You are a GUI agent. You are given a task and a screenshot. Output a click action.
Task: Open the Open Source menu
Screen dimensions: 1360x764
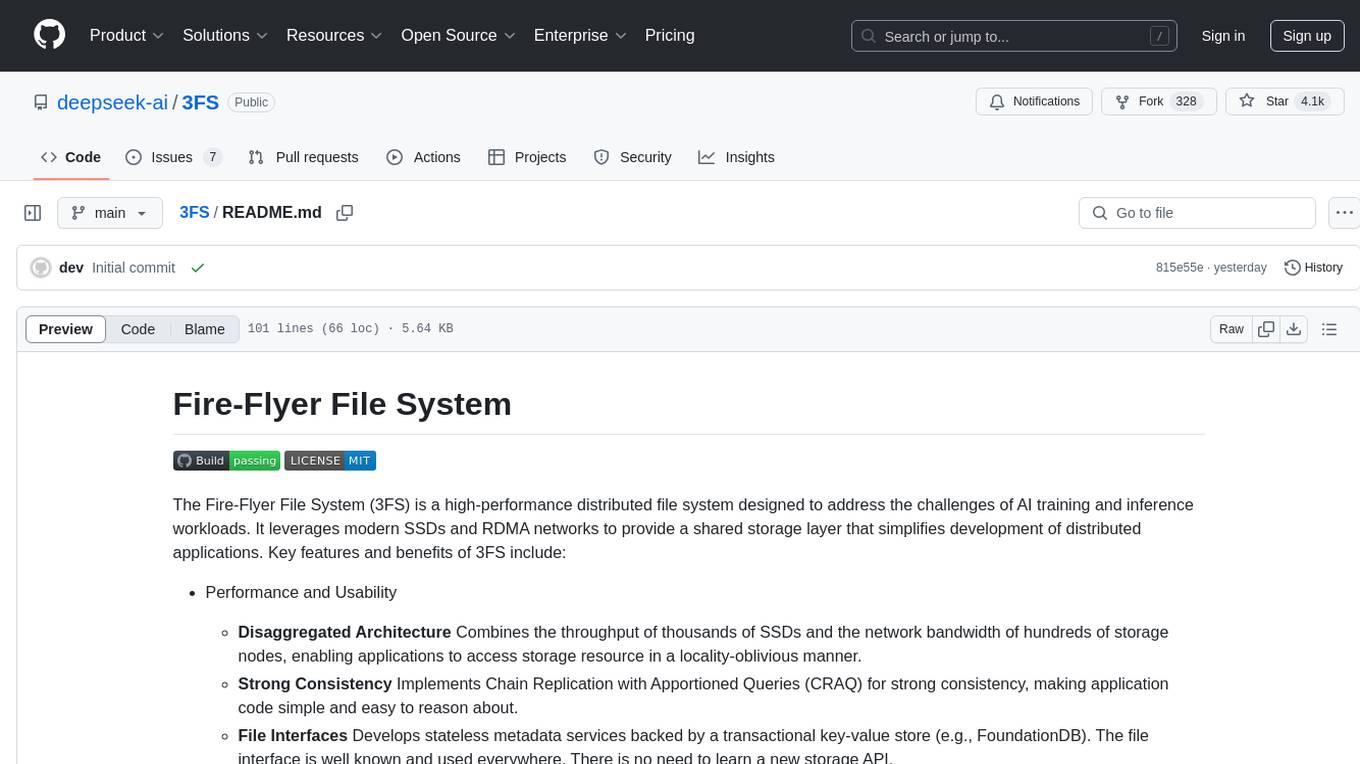(x=459, y=35)
